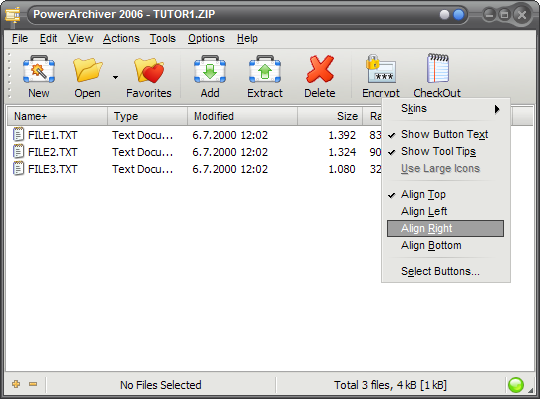The image size is (540, 399).
Task: Open Select Buttons... dialog
Action: coord(446,271)
